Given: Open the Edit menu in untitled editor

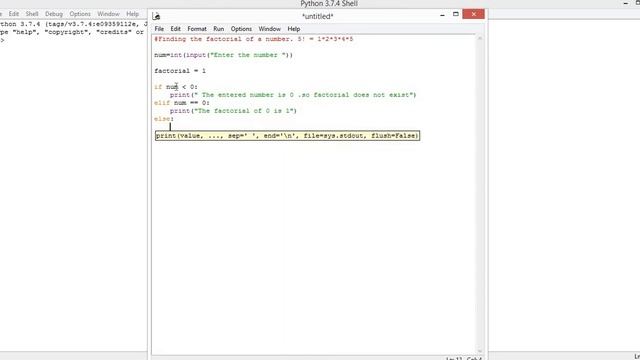Looking at the screenshot, I should coord(176,29).
